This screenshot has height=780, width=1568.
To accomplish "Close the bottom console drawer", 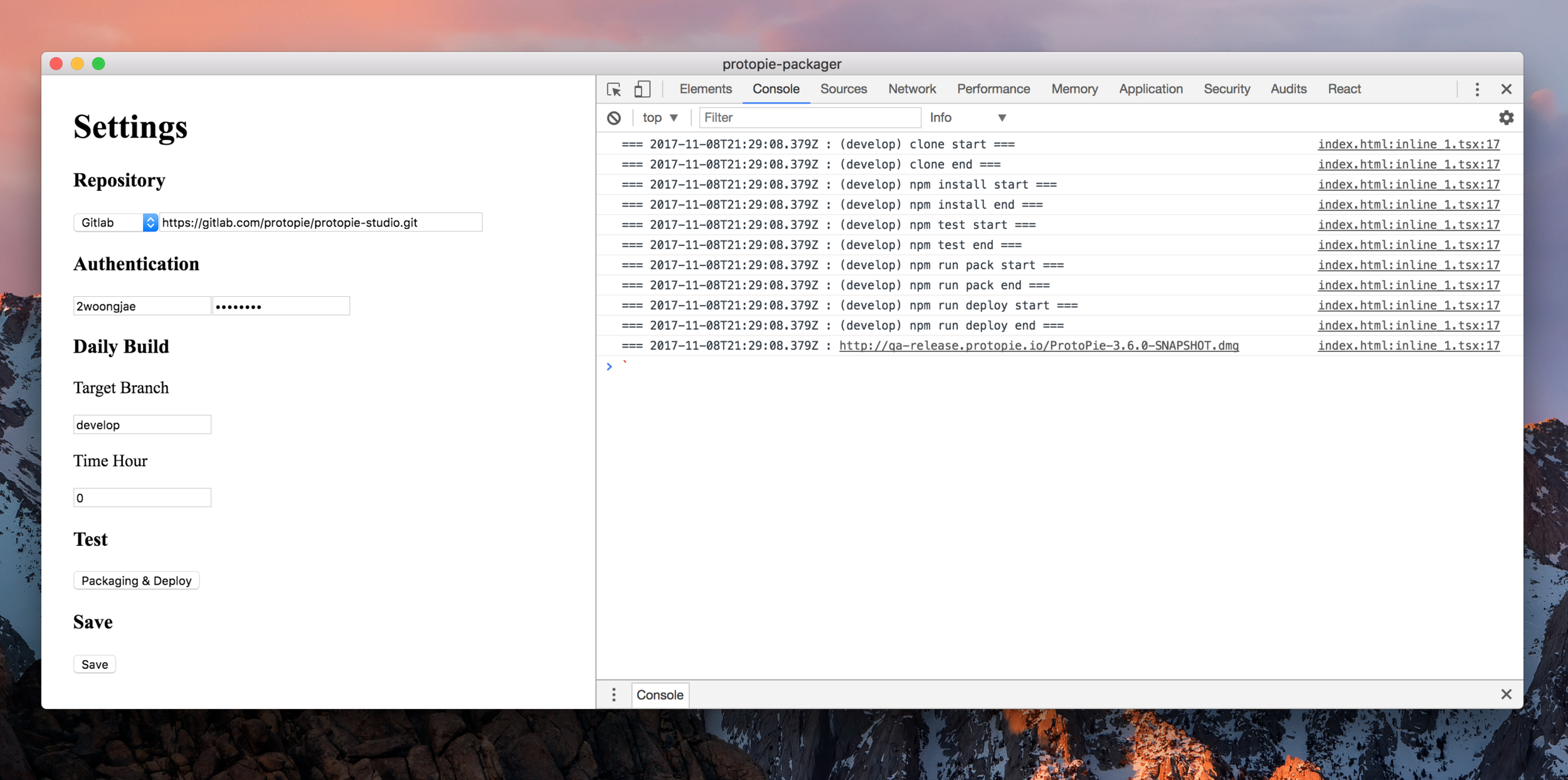I will [x=1506, y=694].
